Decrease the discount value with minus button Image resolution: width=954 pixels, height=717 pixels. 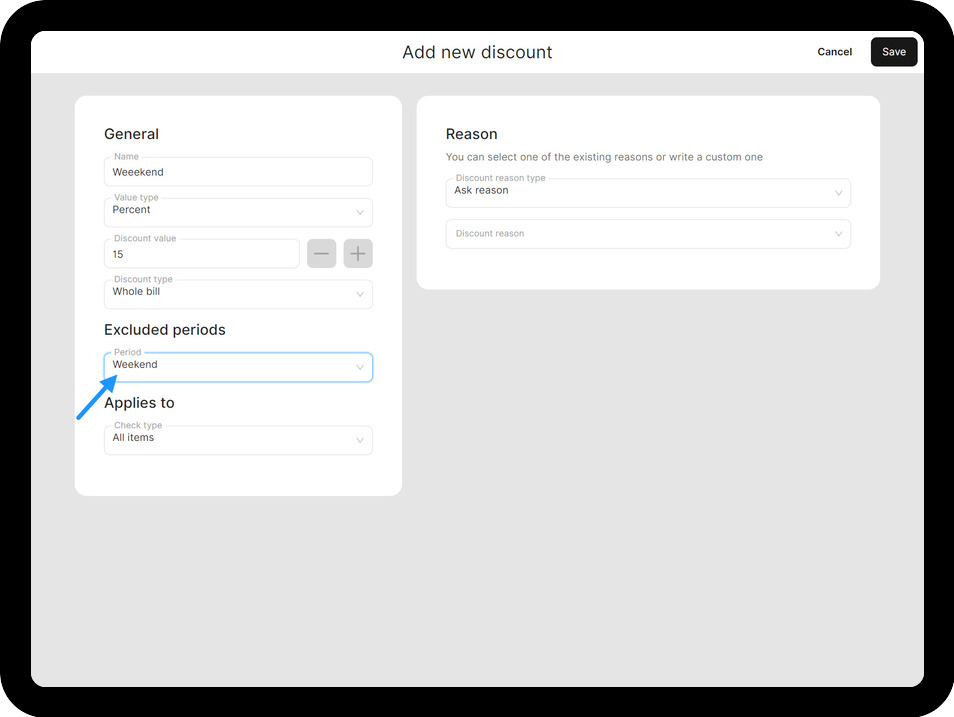tap(321, 254)
